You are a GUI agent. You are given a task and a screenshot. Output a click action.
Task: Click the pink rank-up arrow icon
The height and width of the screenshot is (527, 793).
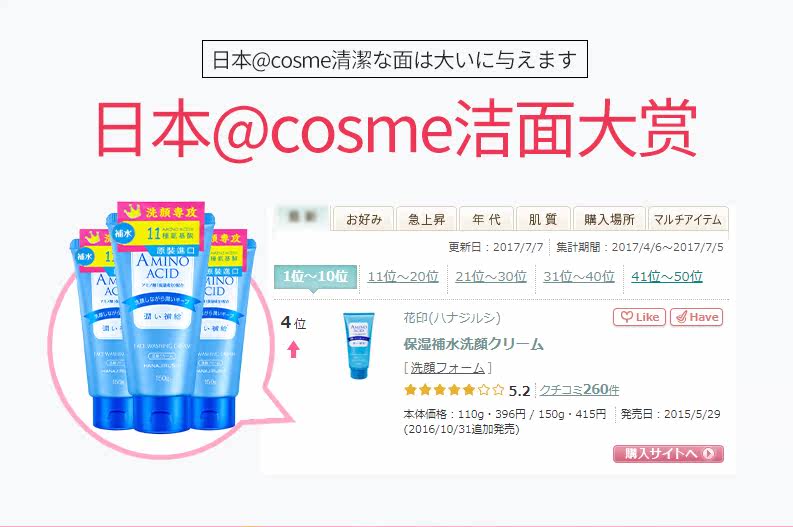(x=293, y=349)
